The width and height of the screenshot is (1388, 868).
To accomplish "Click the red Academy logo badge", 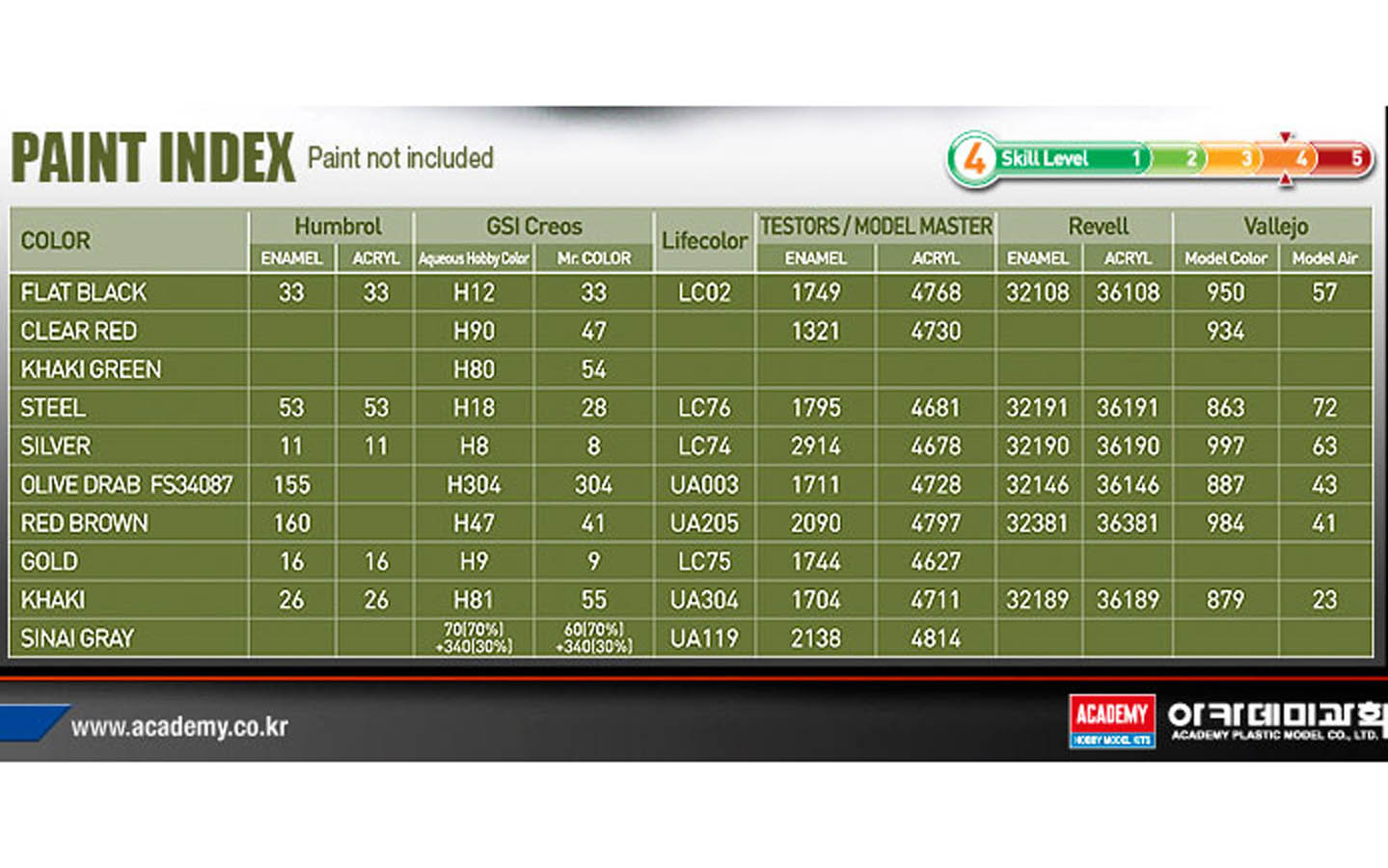I will 1111,720.
